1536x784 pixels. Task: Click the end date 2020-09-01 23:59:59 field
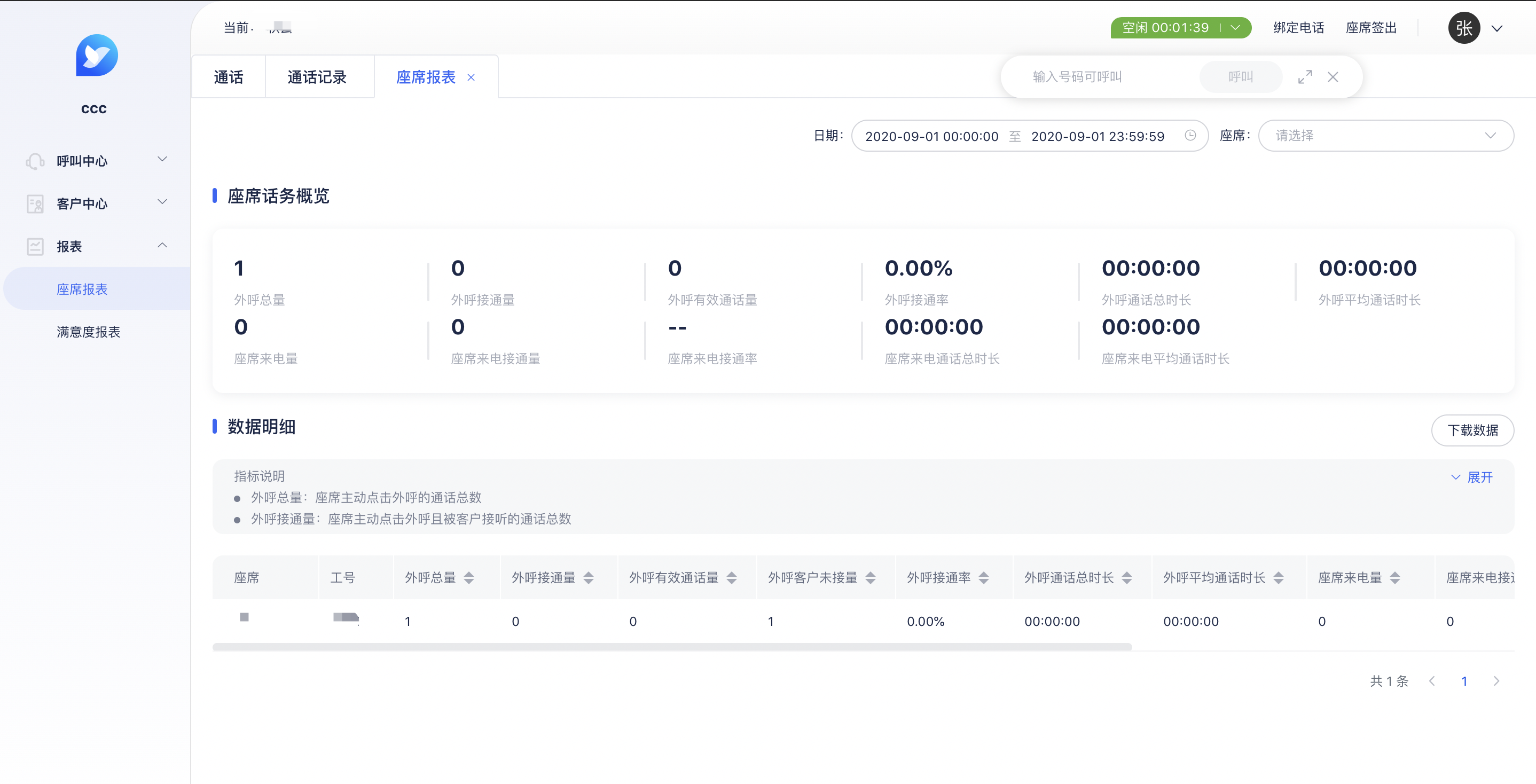click(1098, 136)
